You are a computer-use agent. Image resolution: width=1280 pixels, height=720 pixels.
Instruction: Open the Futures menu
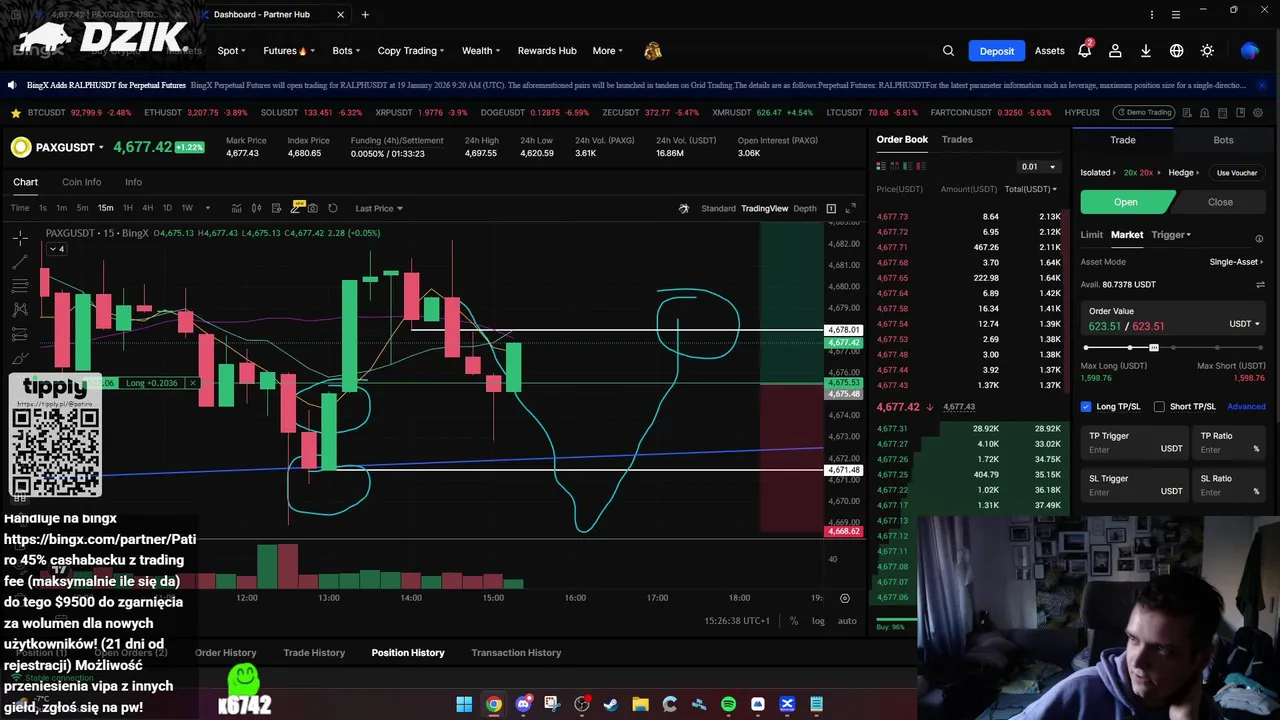[288, 51]
